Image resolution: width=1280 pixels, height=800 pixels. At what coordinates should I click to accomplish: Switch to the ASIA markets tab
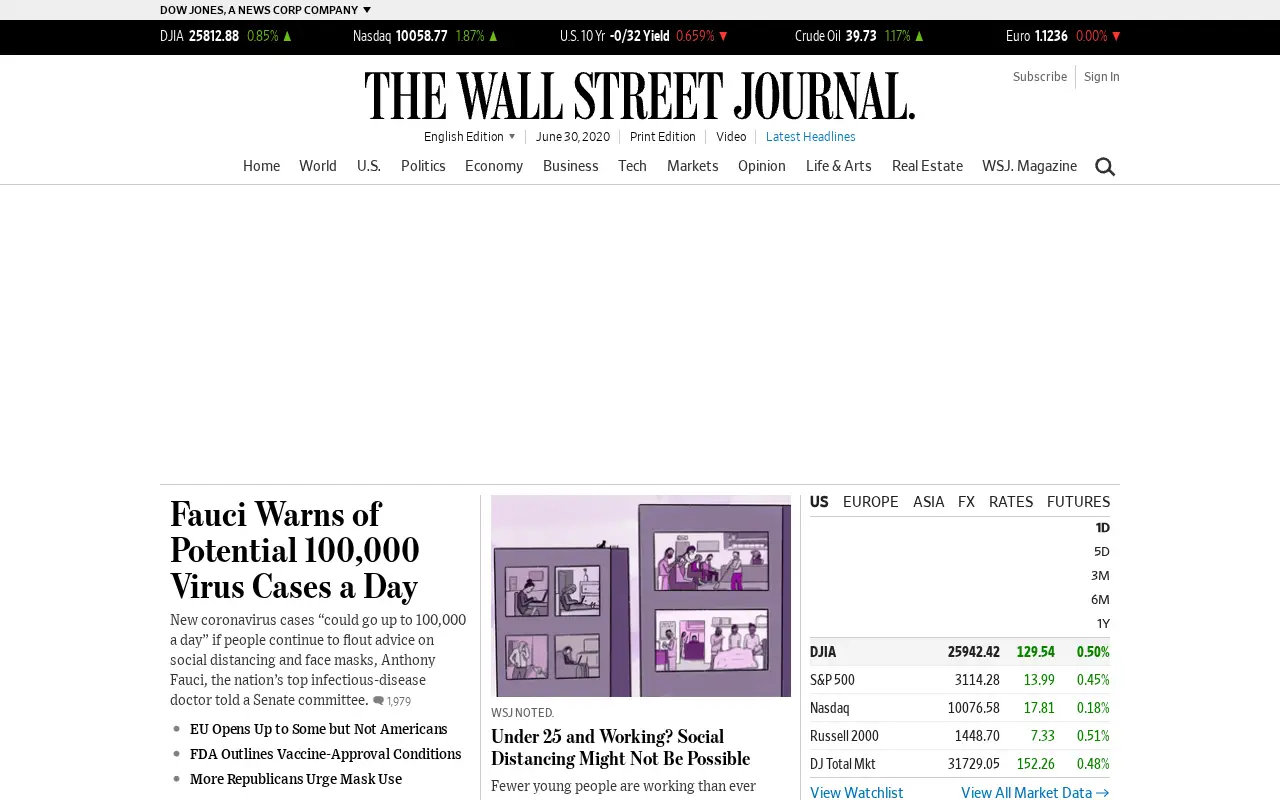point(928,502)
